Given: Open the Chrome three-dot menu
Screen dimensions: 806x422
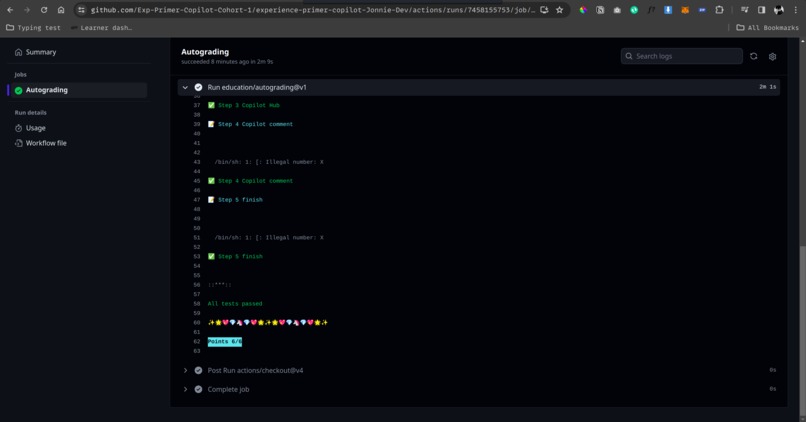Looking at the screenshot, I should click(796, 10).
